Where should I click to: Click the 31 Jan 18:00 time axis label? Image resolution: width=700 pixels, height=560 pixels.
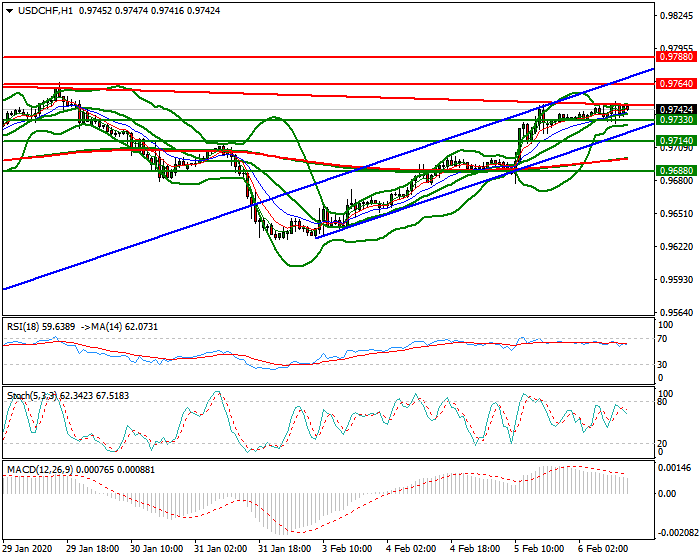[x=284, y=548]
